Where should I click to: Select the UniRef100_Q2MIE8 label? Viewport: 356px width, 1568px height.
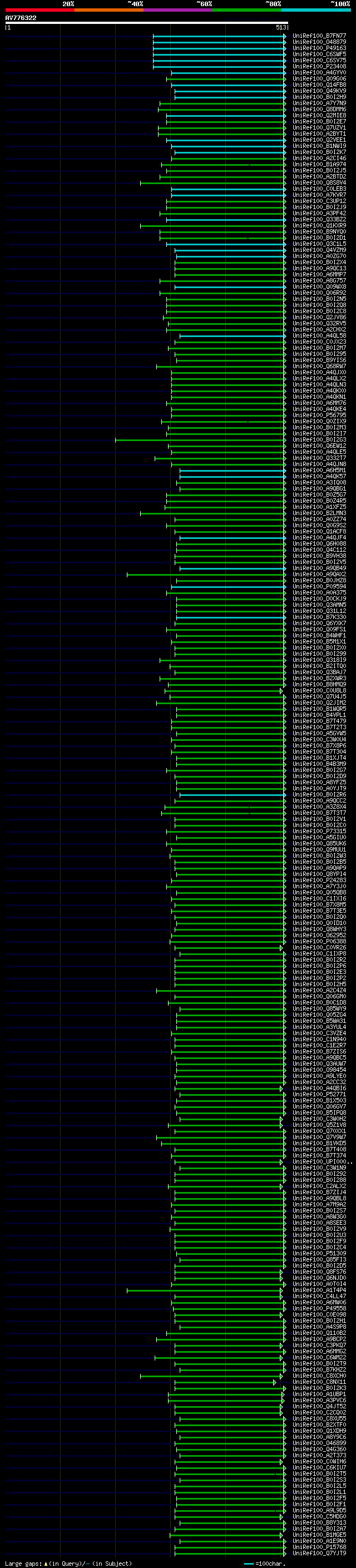(x=319, y=116)
